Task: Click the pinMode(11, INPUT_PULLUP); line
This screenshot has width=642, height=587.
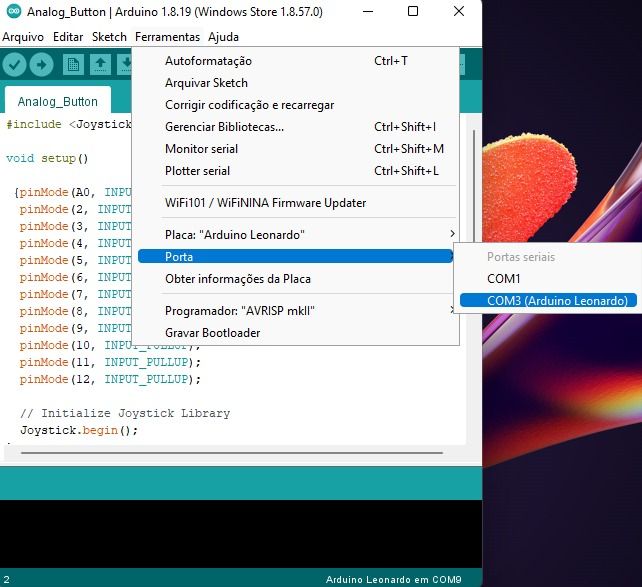Action: point(110,362)
